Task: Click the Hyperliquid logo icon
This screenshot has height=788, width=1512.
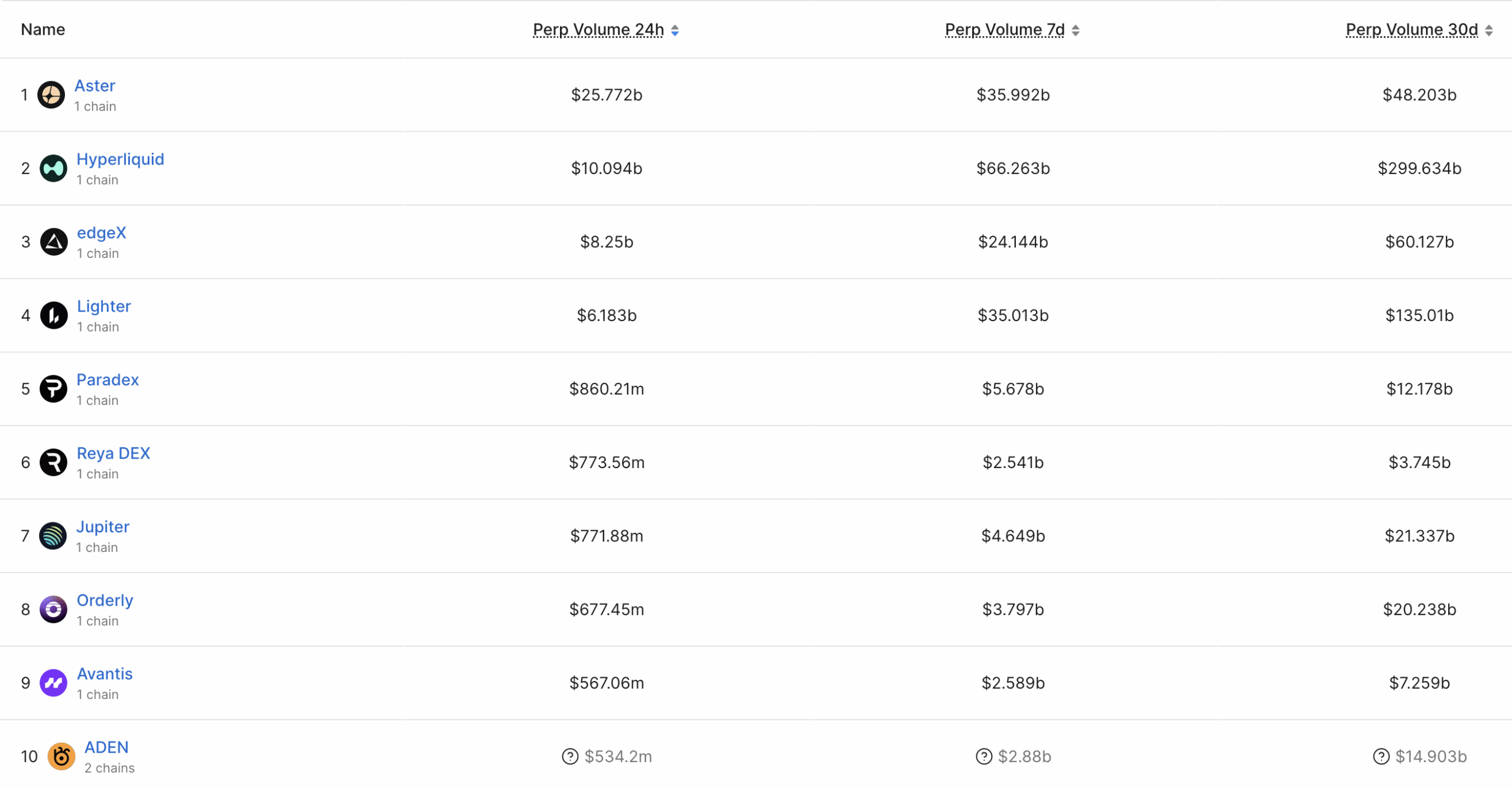Action: coord(54,168)
